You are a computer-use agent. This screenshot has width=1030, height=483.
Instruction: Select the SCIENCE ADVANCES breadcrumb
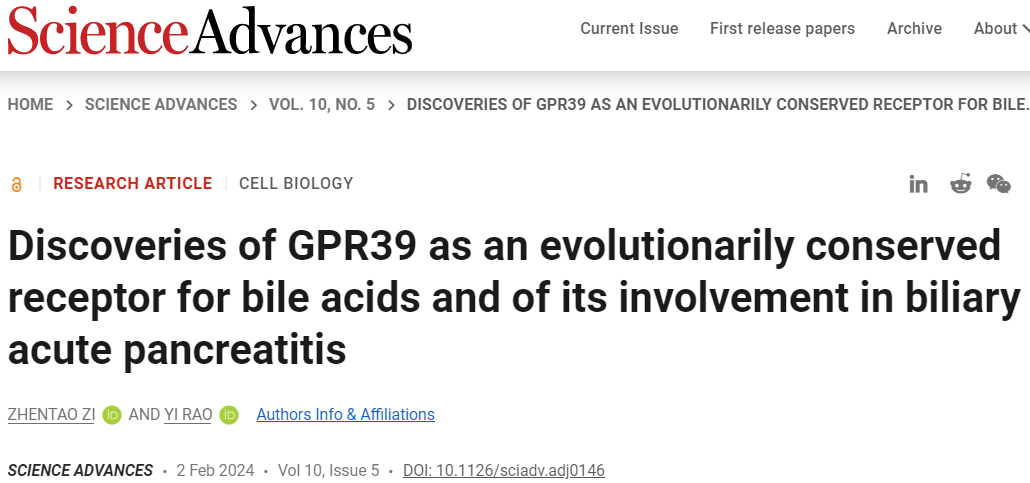[161, 104]
